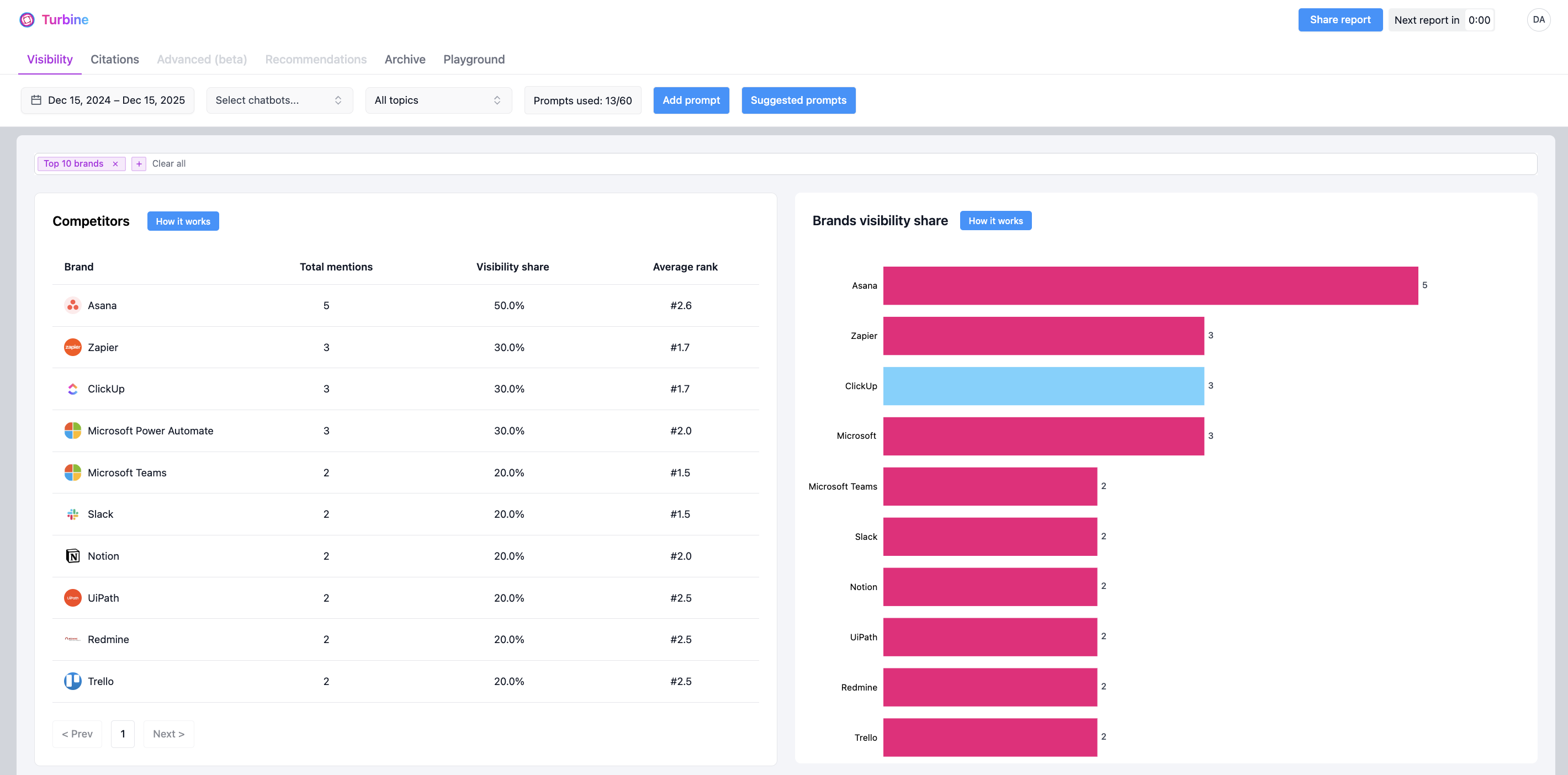Add a filter with the plus button

pyautogui.click(x=139, y=164)
